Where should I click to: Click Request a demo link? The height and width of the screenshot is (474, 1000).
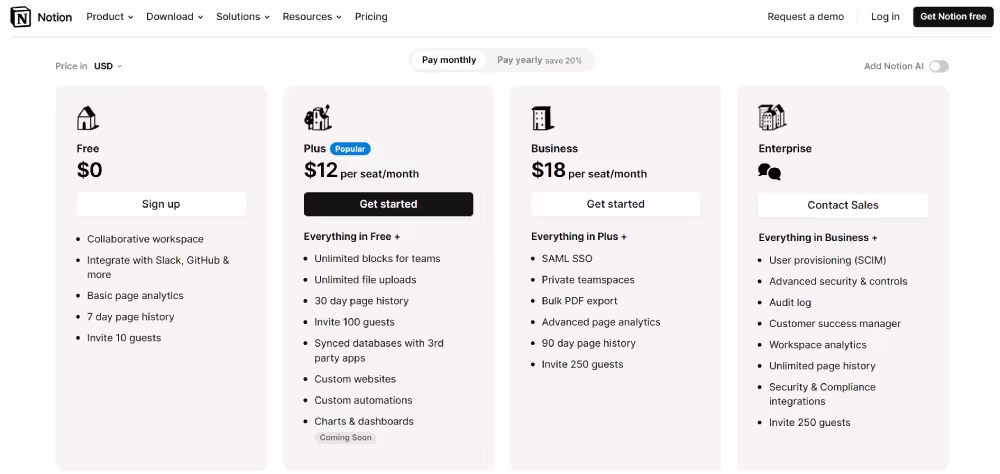tap(805, 17)
